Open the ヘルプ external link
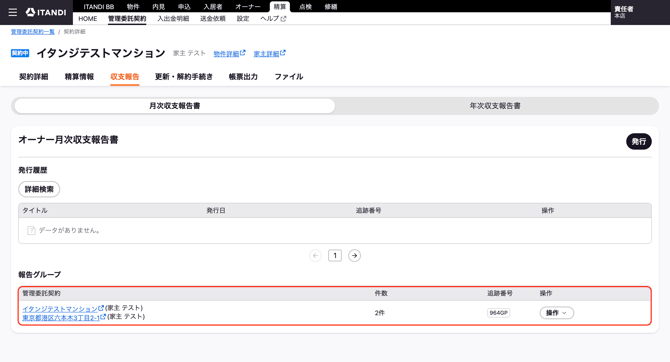Viewport: 670px width, 362px height. (x=273, y=18)
